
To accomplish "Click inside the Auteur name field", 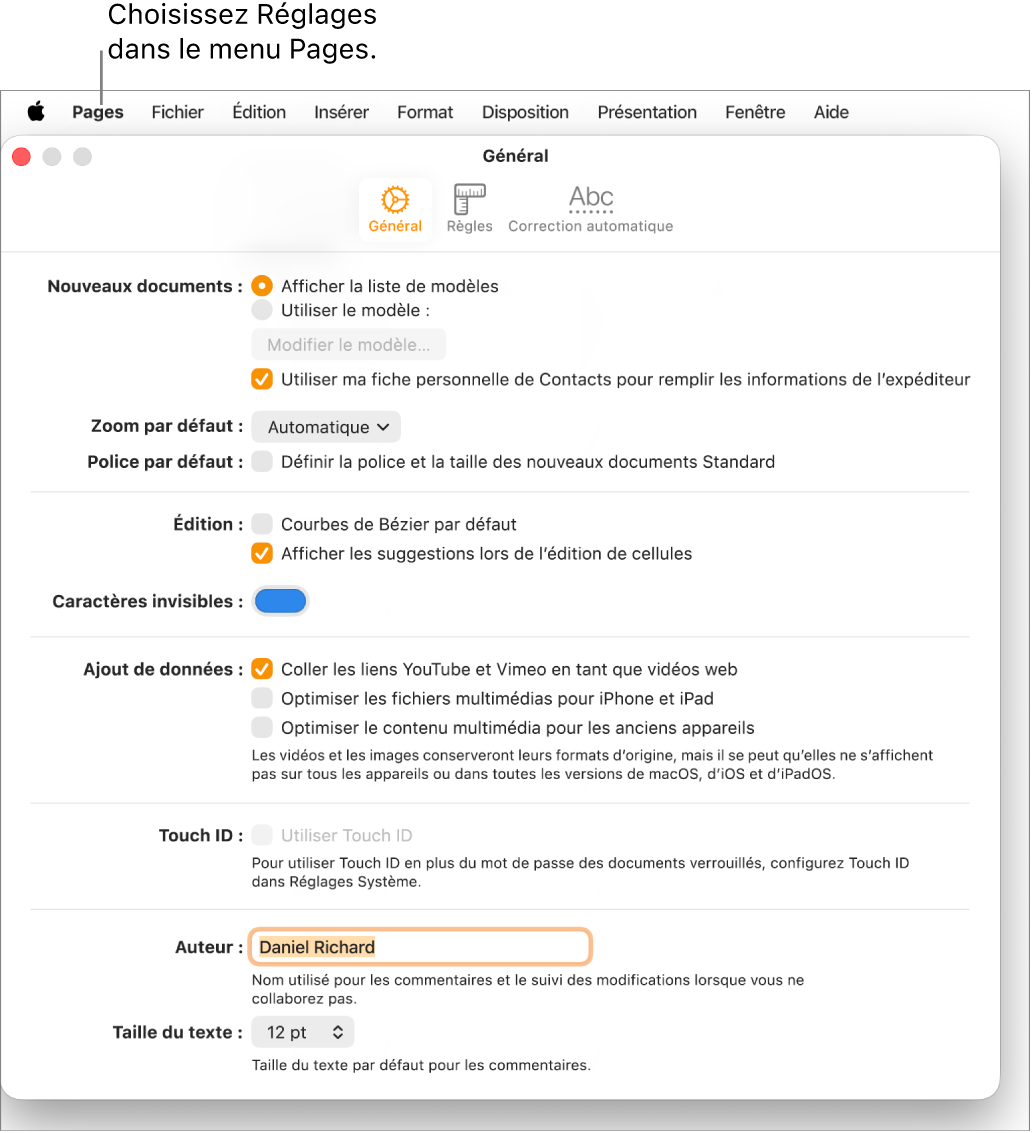I will (420, 946).
